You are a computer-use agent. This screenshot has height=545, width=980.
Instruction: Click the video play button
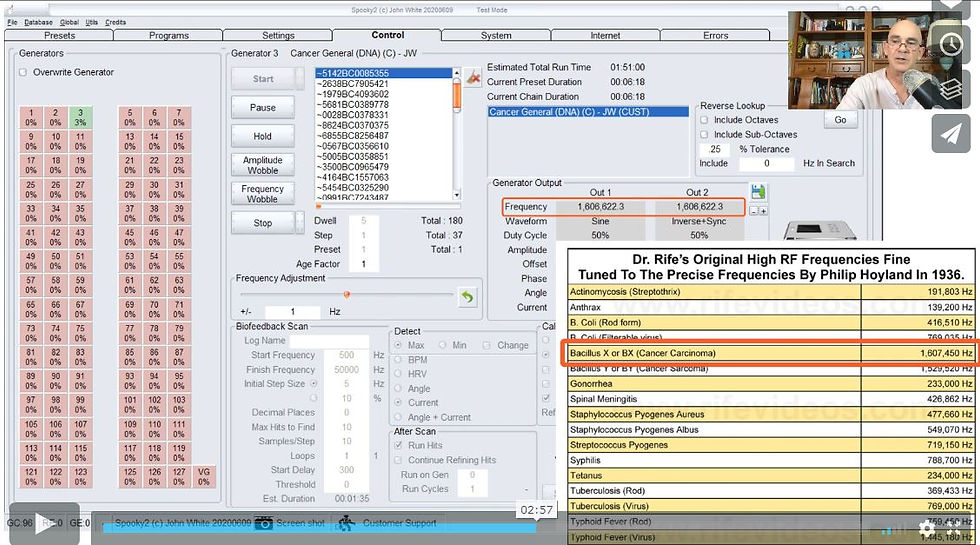point(44,524)
